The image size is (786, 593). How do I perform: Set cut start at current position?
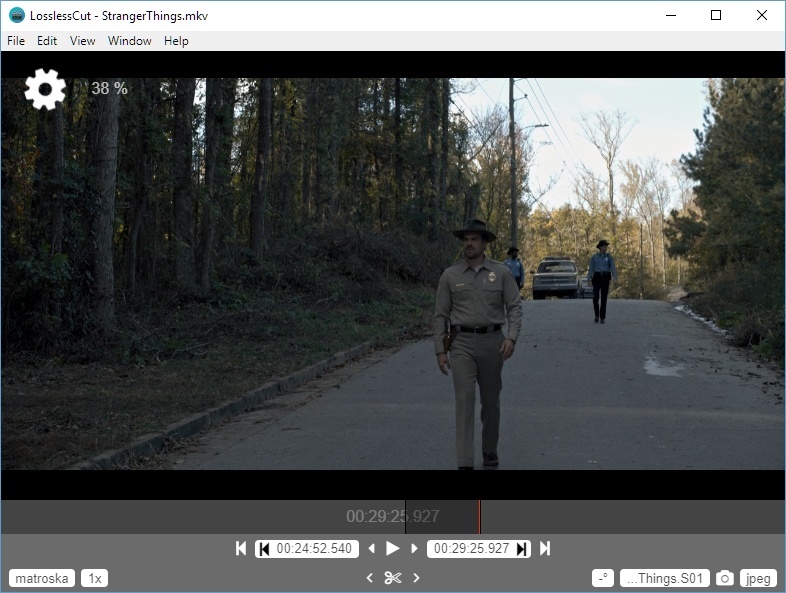tap(264, 549)
